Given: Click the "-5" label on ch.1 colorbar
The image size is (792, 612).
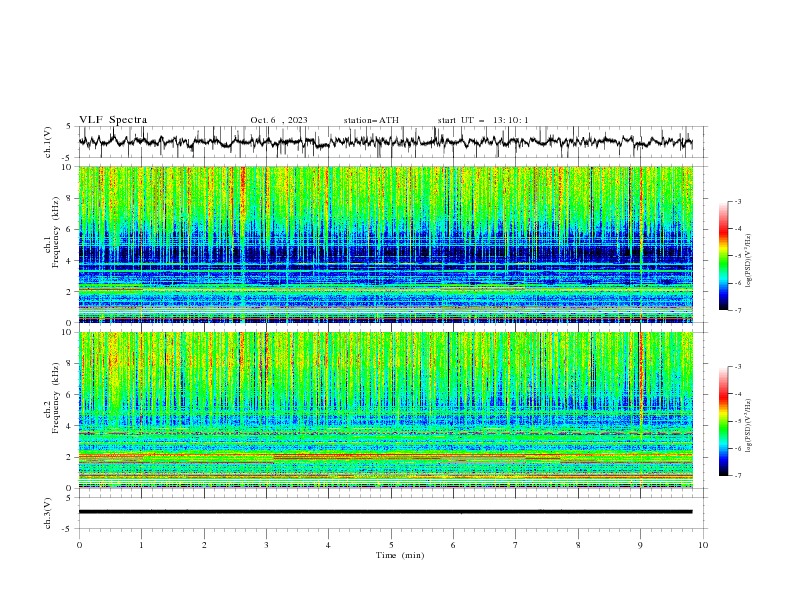Looking at the screenshot, I should tap(738, 256).
